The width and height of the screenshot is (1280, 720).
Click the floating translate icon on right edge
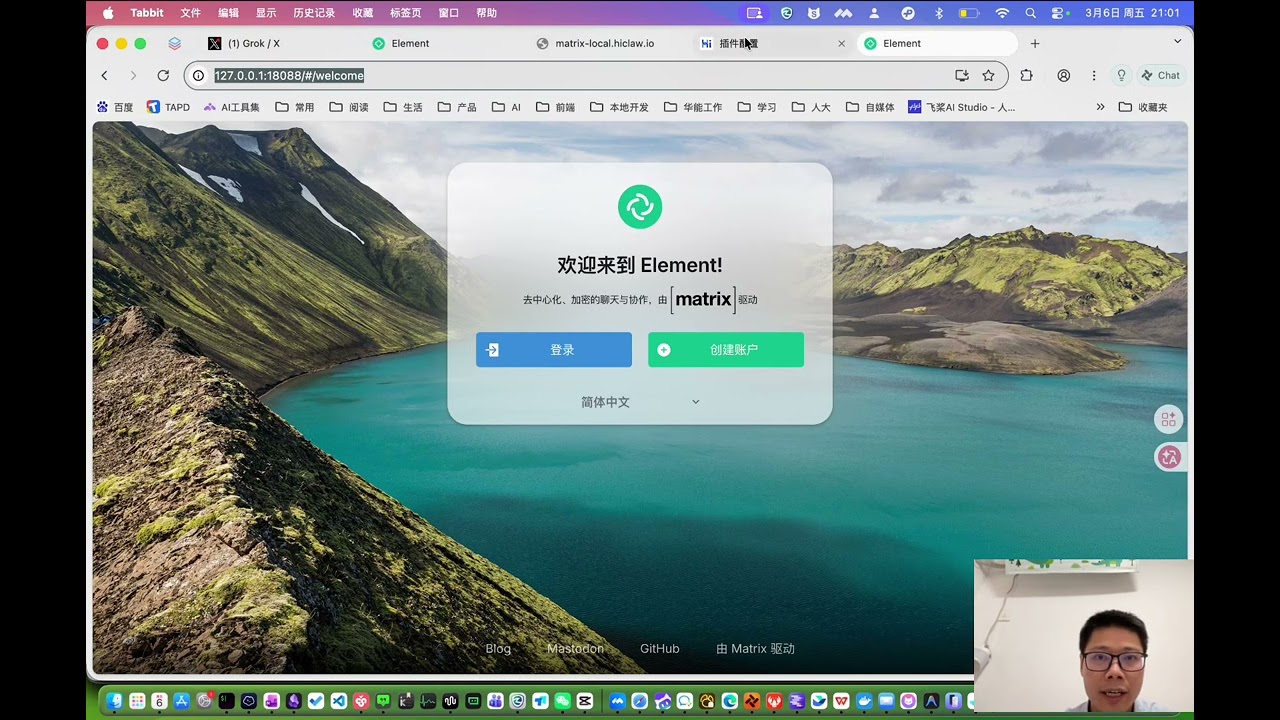pos(1168,457)
